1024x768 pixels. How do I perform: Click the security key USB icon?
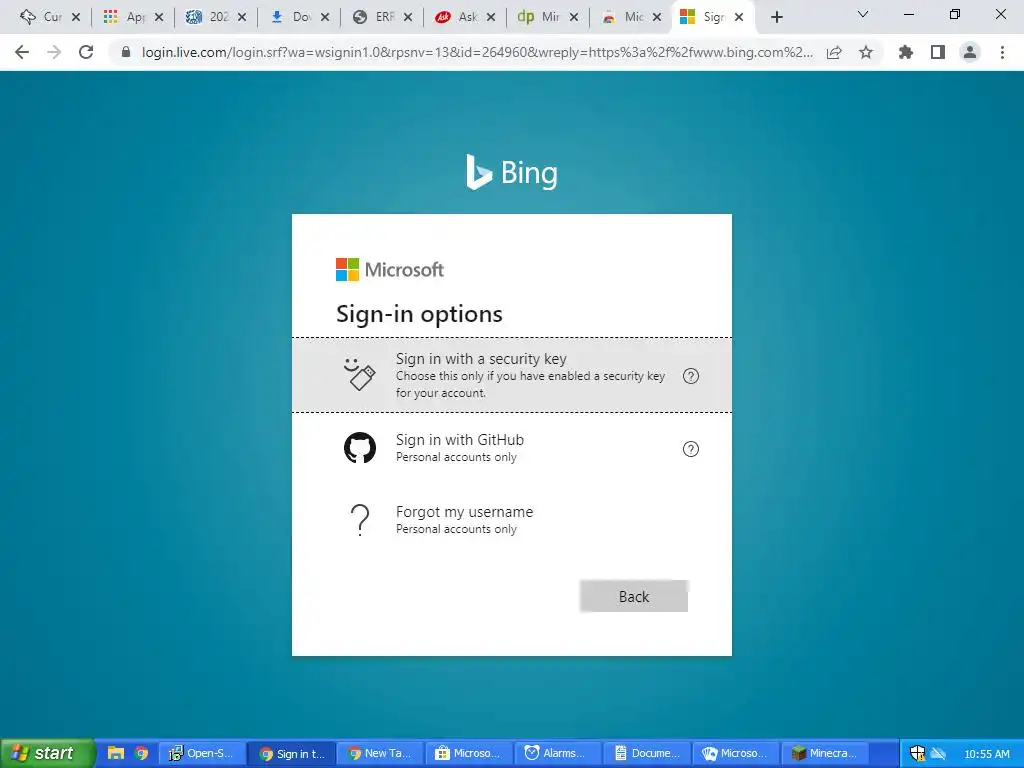359,374
